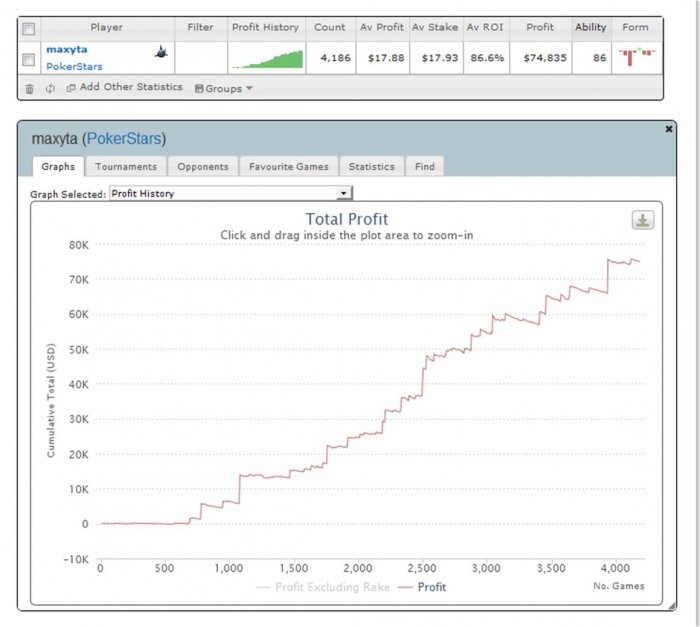700x627 pixels.
Task: Expand the Groups dropdown
Action: (x=224, y=89)
